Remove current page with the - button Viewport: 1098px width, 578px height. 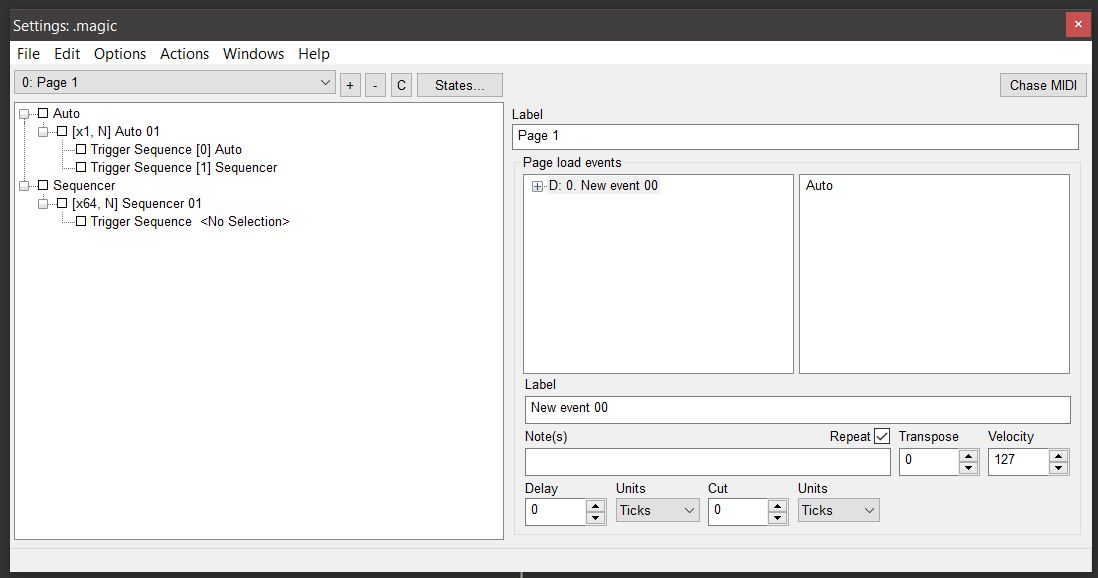click(x=375, y=84)
